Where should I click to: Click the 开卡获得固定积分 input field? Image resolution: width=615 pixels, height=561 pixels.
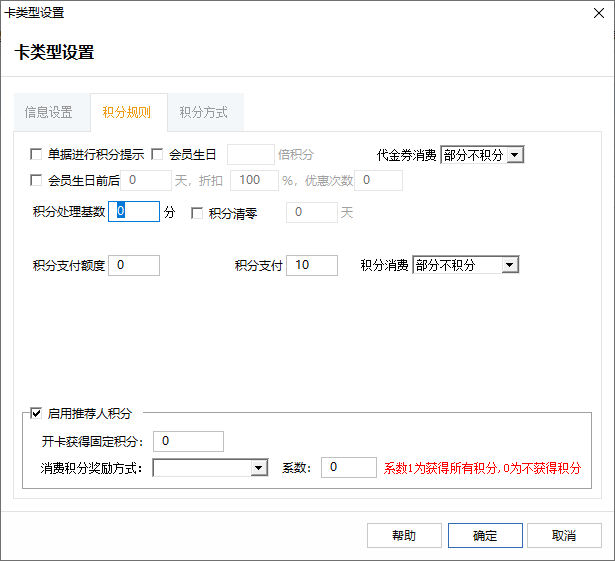[x=188, y=441]
